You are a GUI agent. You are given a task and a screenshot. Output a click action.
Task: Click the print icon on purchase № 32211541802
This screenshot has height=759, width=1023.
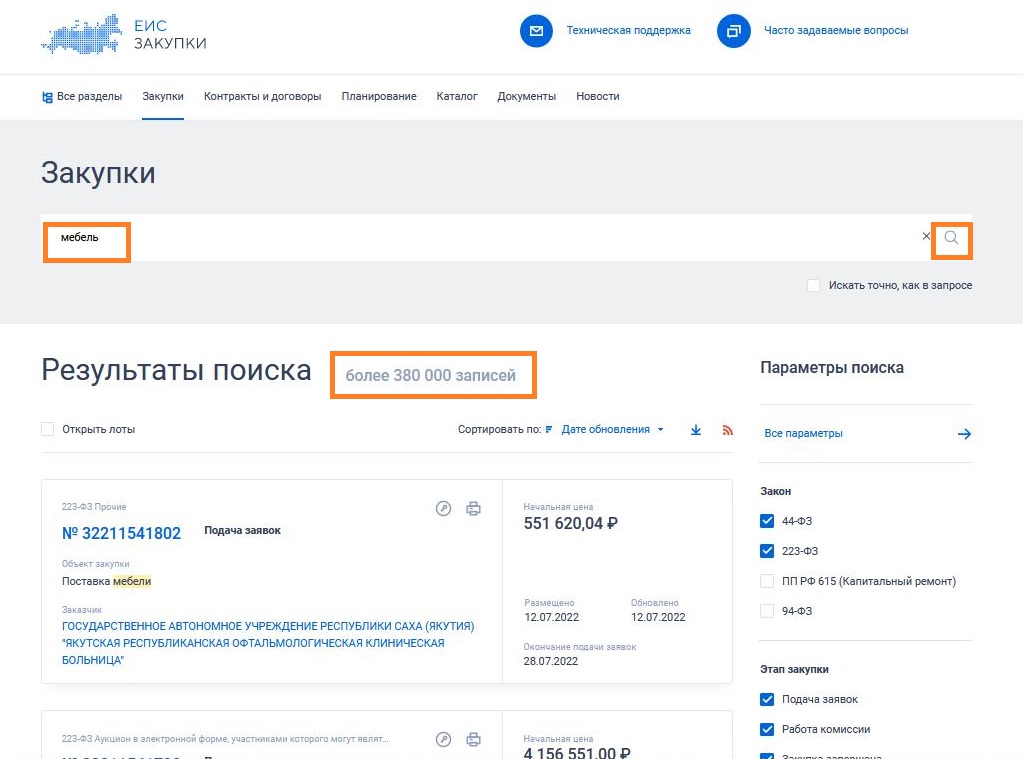tap(474, 509)
